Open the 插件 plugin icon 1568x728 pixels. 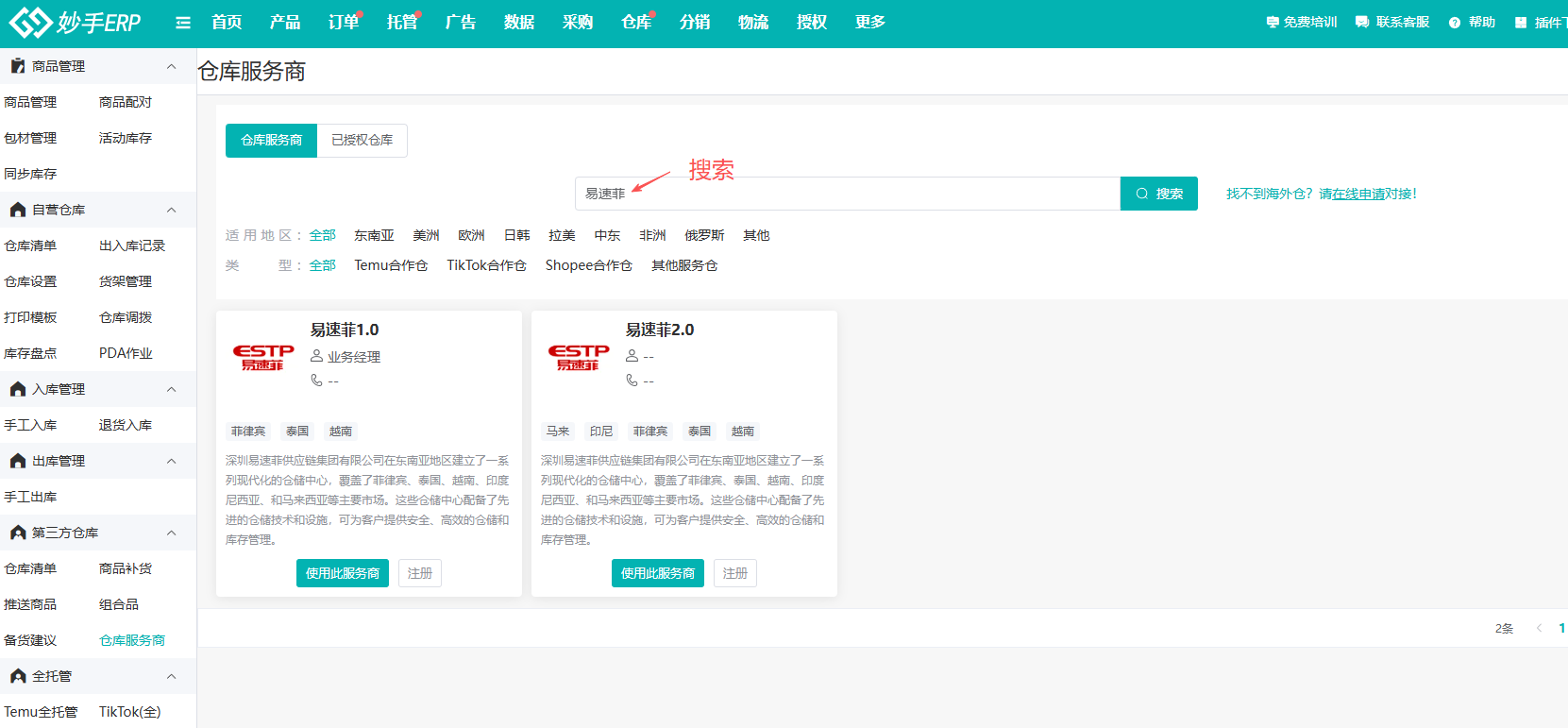point(1521,23)
